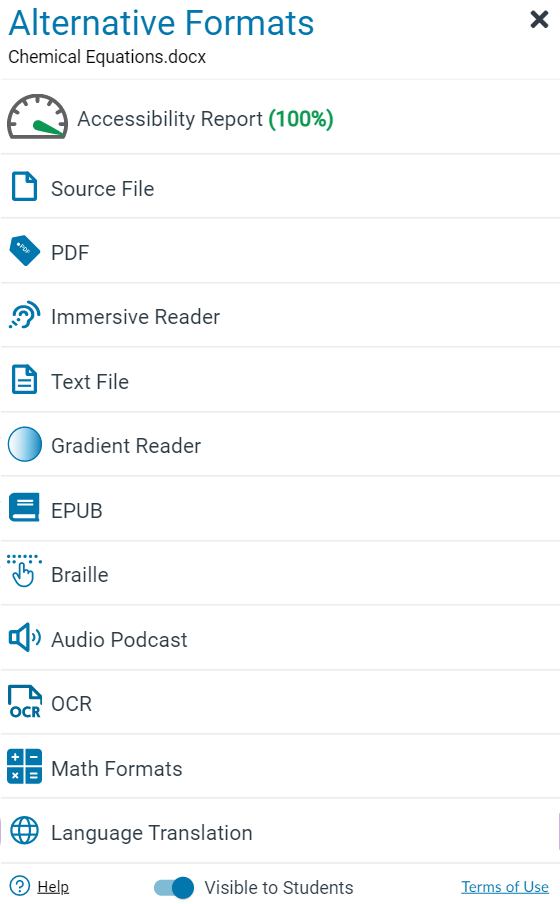Open the Help link

tap(53, 887)
